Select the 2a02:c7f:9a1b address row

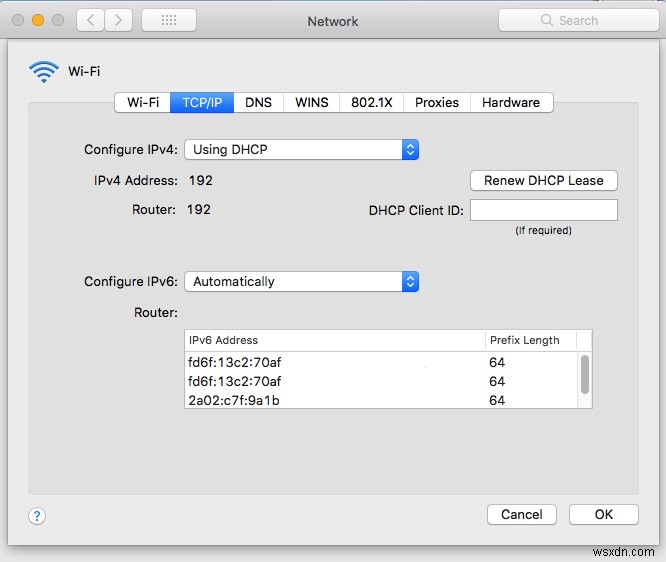click(381, 400)
